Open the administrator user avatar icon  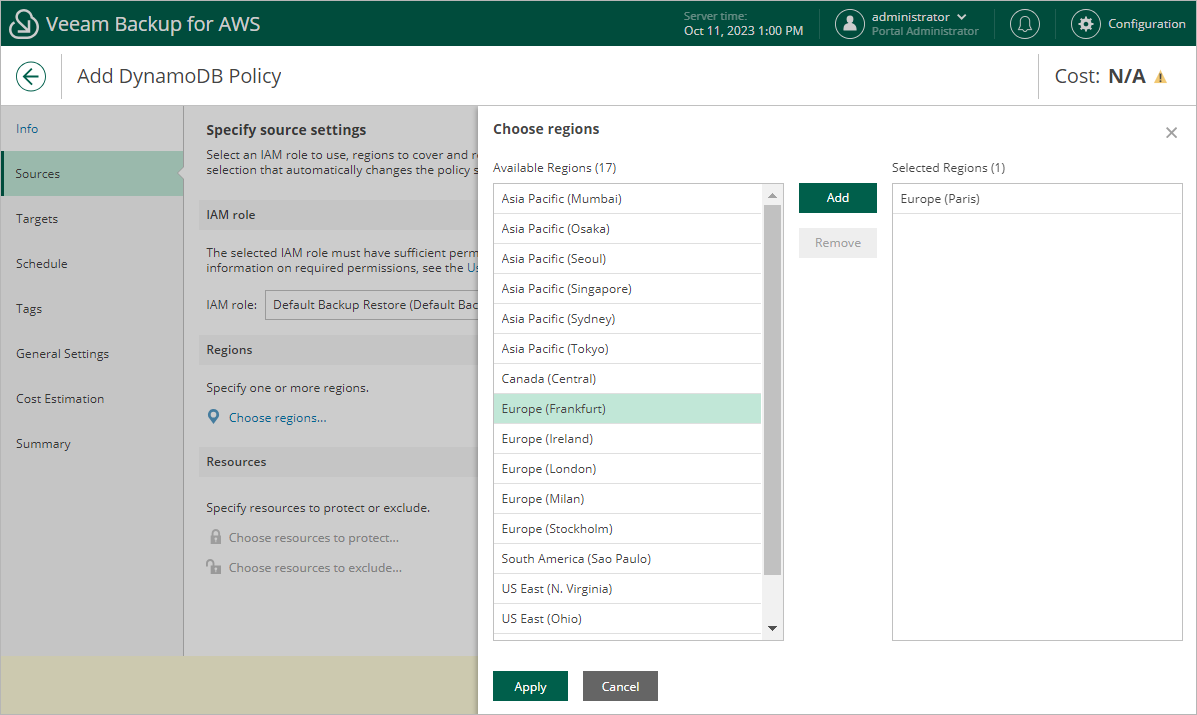849,24
